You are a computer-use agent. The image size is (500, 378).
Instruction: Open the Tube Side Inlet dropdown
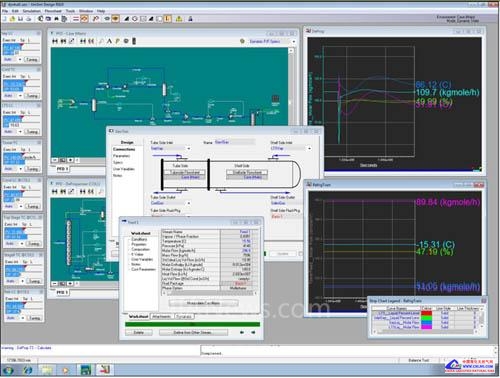pos(189,148)
